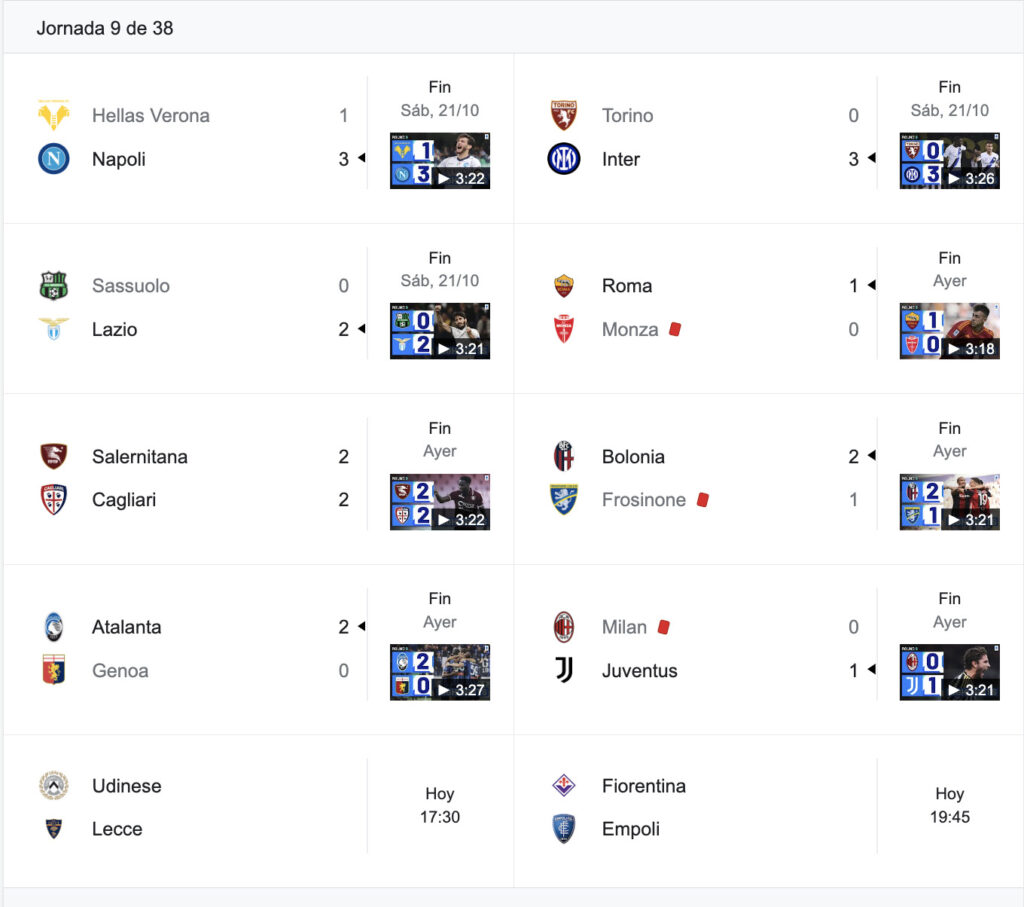Open the Roma team name link
The height and width of the screenshot is (907, 1024).
[x=627, y=286]
